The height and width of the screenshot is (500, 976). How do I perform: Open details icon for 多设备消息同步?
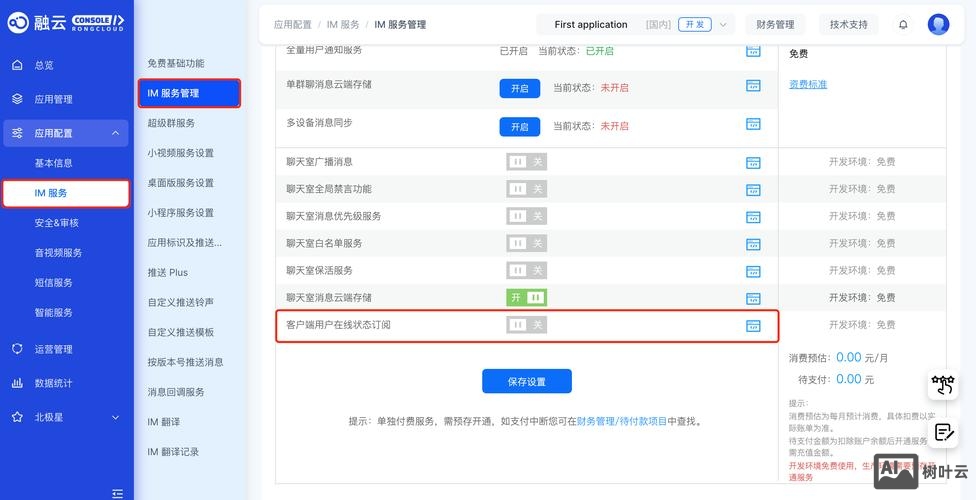[753, 124]
